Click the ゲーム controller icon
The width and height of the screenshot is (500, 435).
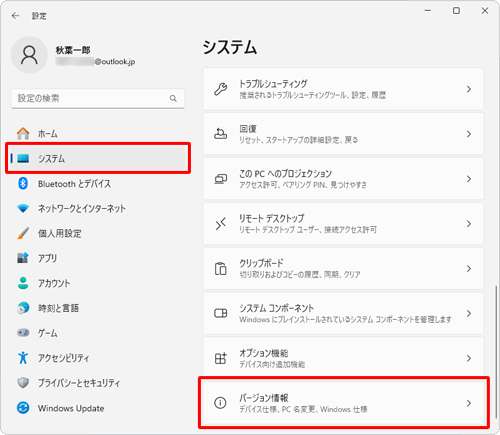point(23,333)
